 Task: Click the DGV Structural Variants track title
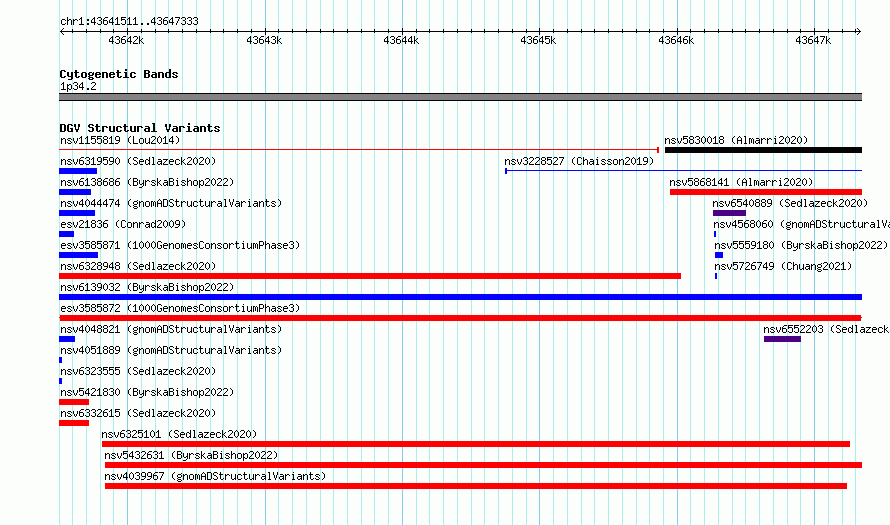point(140,128)
